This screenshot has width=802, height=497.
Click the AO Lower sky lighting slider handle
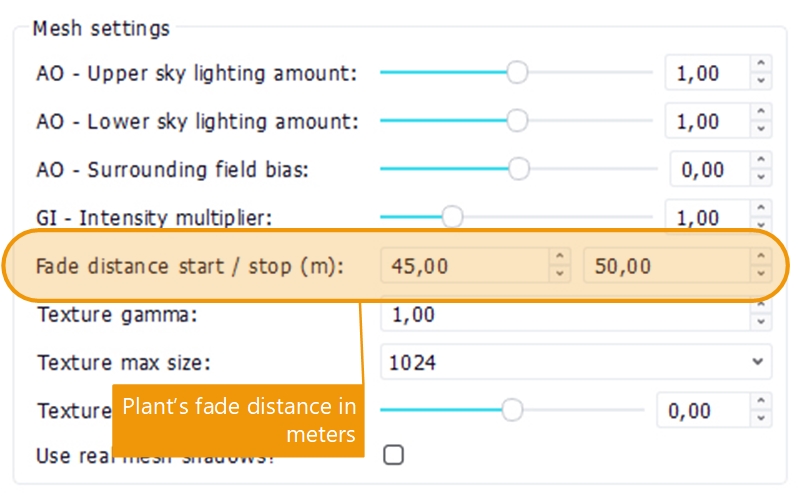coord(517,121)
